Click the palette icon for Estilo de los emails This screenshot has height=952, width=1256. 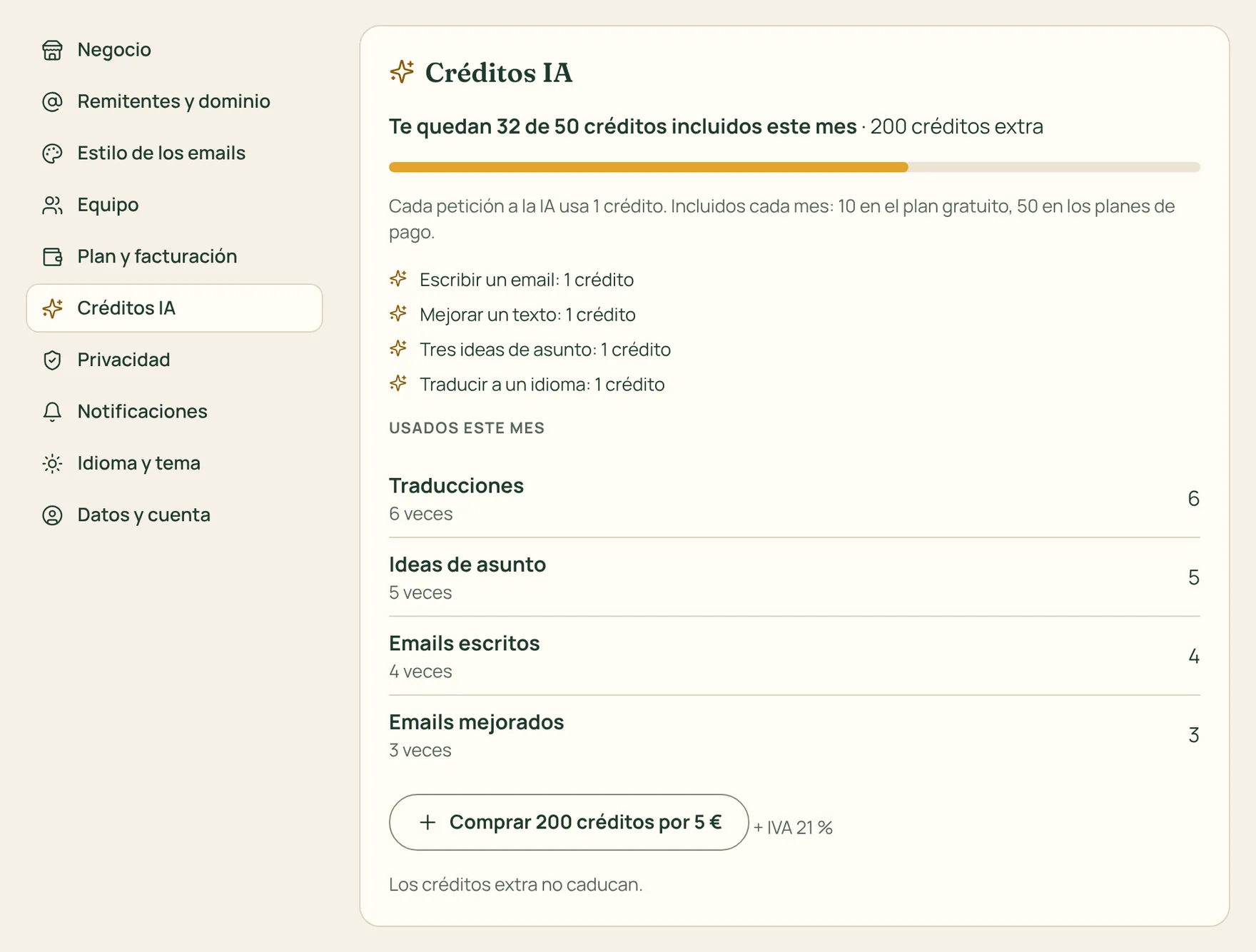[x=52, y=153]
